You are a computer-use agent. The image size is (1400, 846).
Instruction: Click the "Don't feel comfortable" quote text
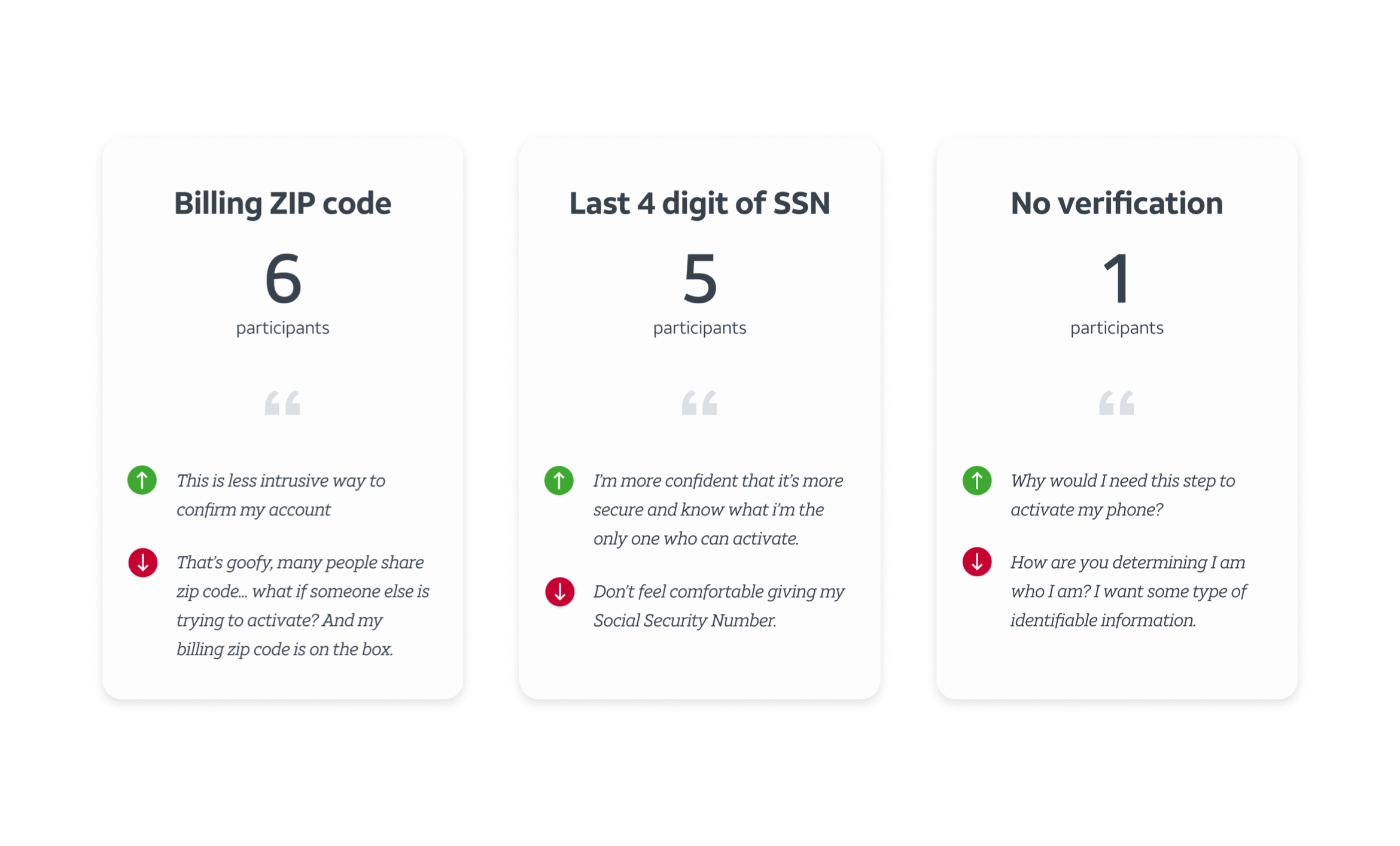pyautogui.click(x=718, y=605)
